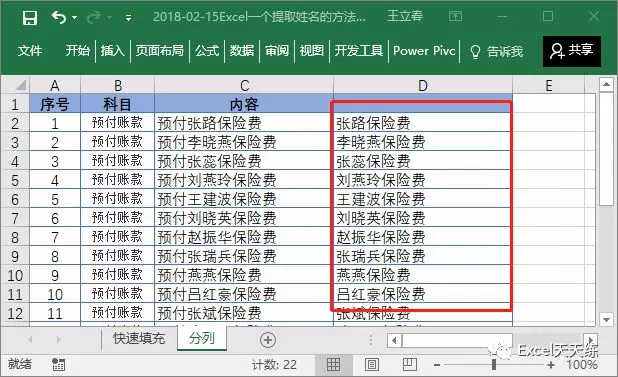Click the 100% zoom level
This screenshot has height=377, width=618.
coord(582,365)
